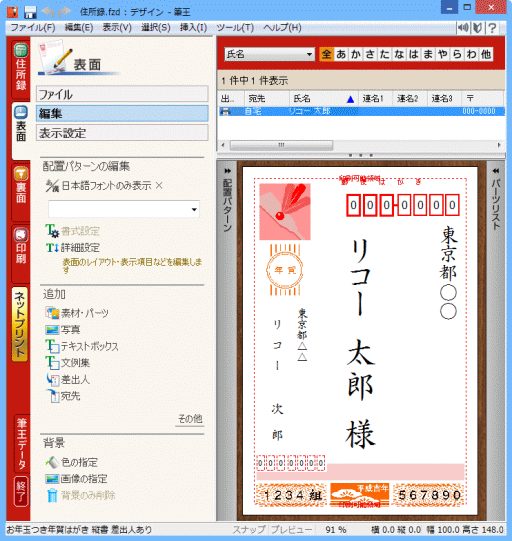This screenshot has width=512, height=541.
Task: Expand the パーツリスト side panel
Action: 495,199
